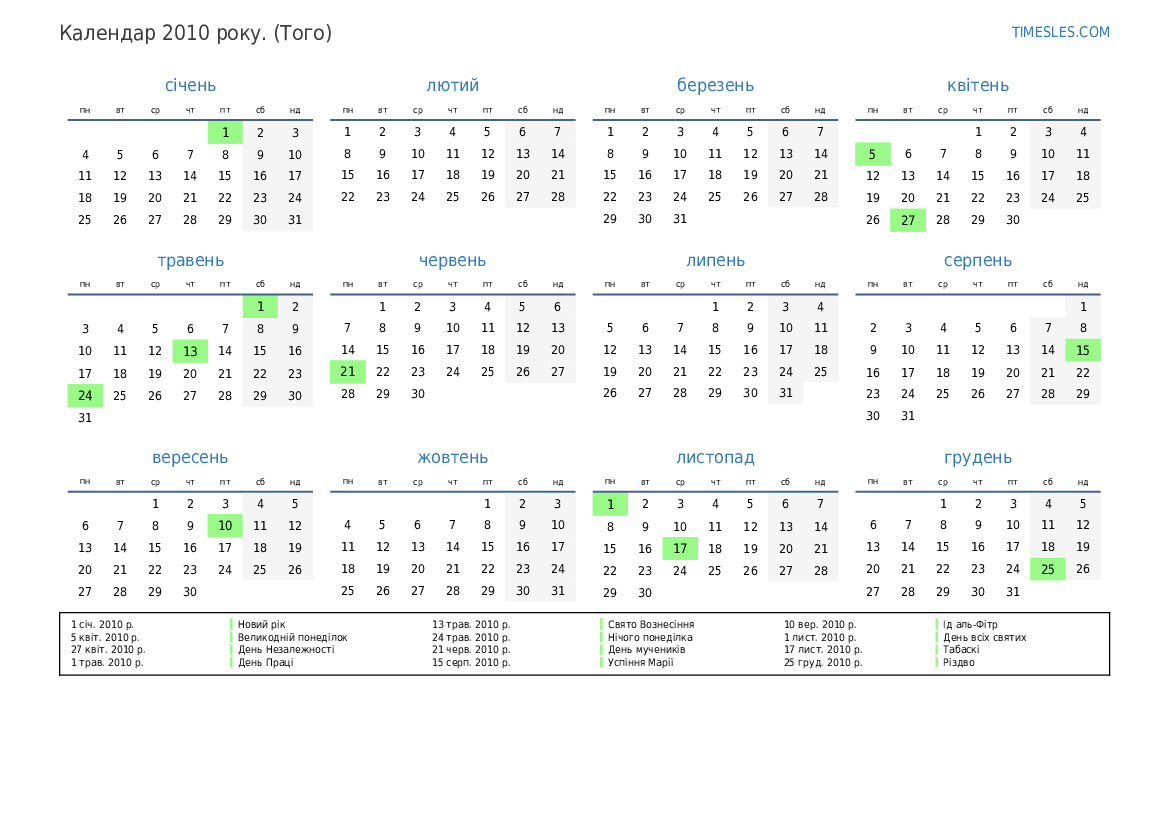Click highlighted date 1 in січень

[225, 133]
